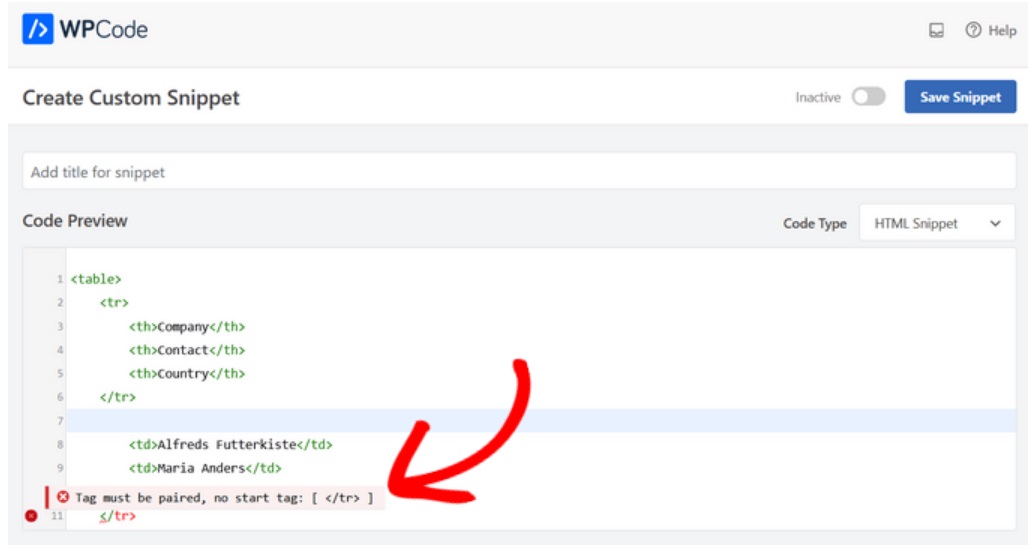
Task: Click the 'Tag must be paired' error message
Action: [x=224, y=497]
